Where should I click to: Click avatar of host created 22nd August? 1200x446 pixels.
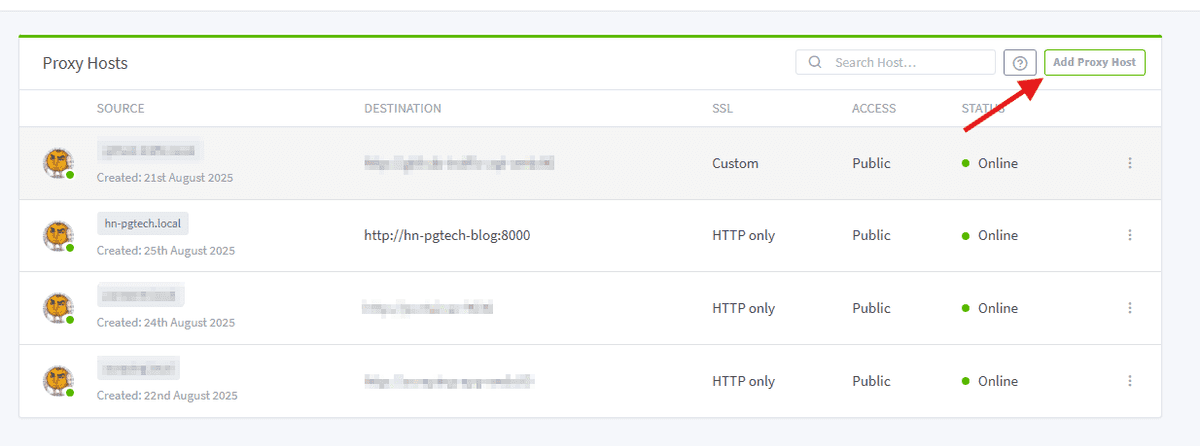[58, 381]
